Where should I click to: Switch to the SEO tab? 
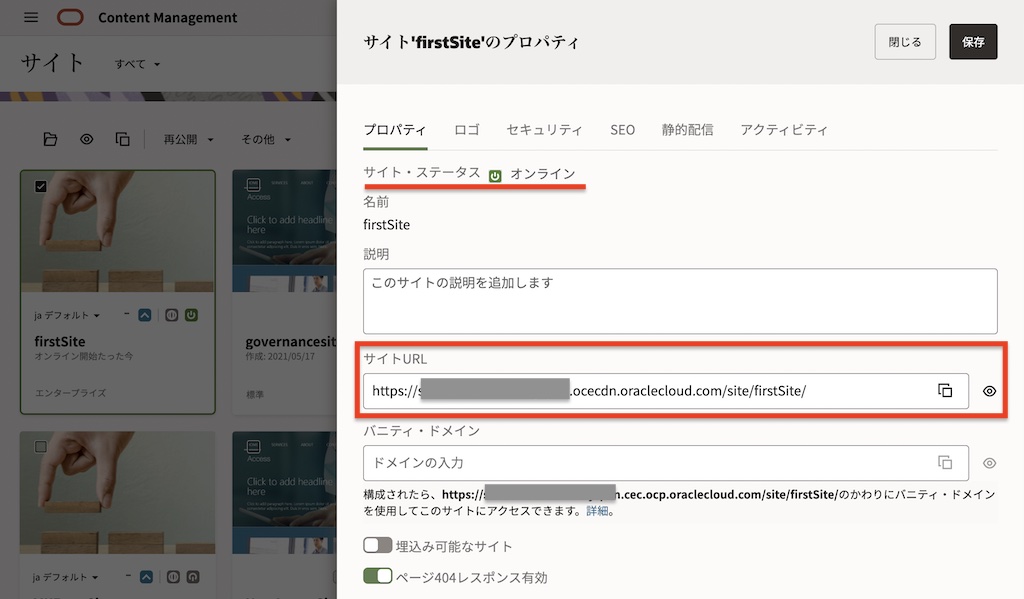622,130
